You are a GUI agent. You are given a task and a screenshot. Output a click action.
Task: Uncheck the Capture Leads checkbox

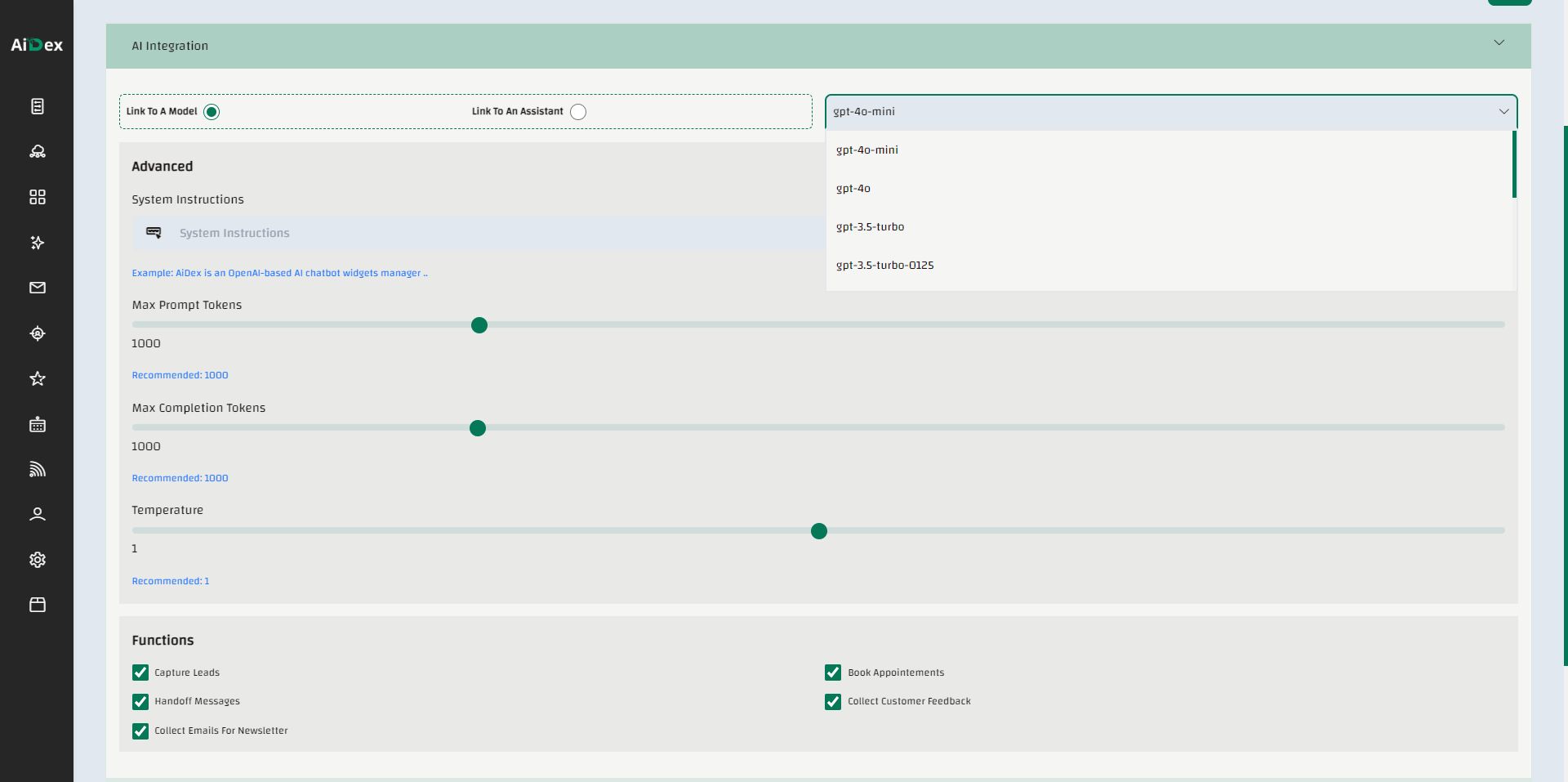(x=140, y=673)
